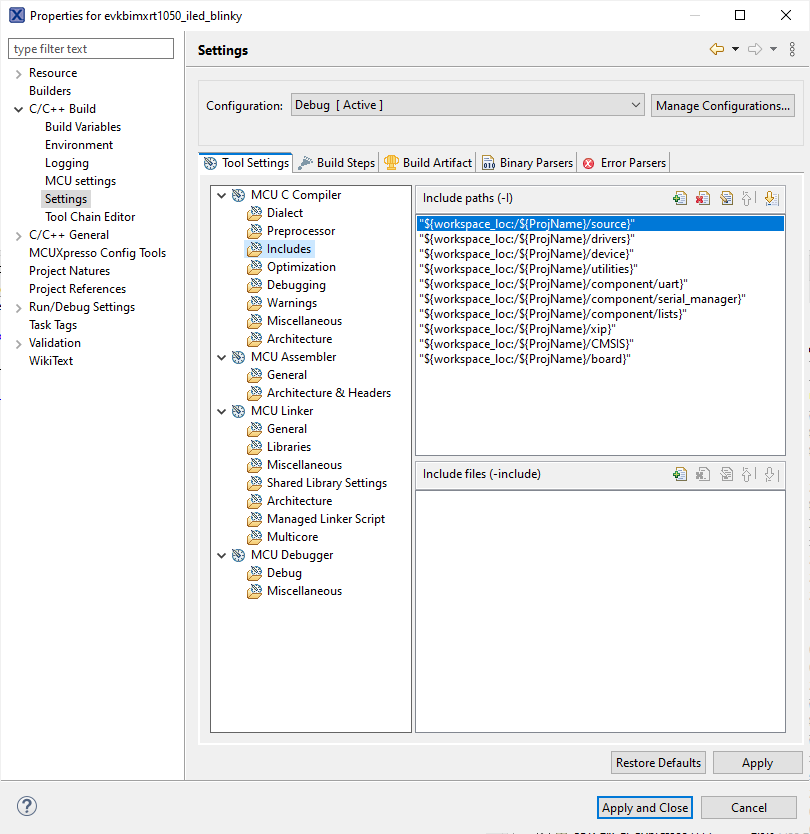Open the WikiText page
Image resolution: width=810 pixels, height=834 pixels.
click(x=51, y=361)
